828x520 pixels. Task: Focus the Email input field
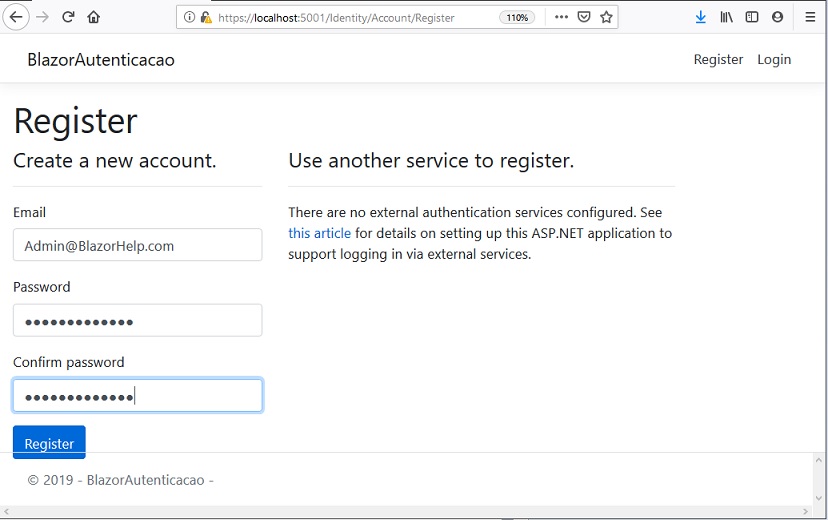(x=137, y=244)
